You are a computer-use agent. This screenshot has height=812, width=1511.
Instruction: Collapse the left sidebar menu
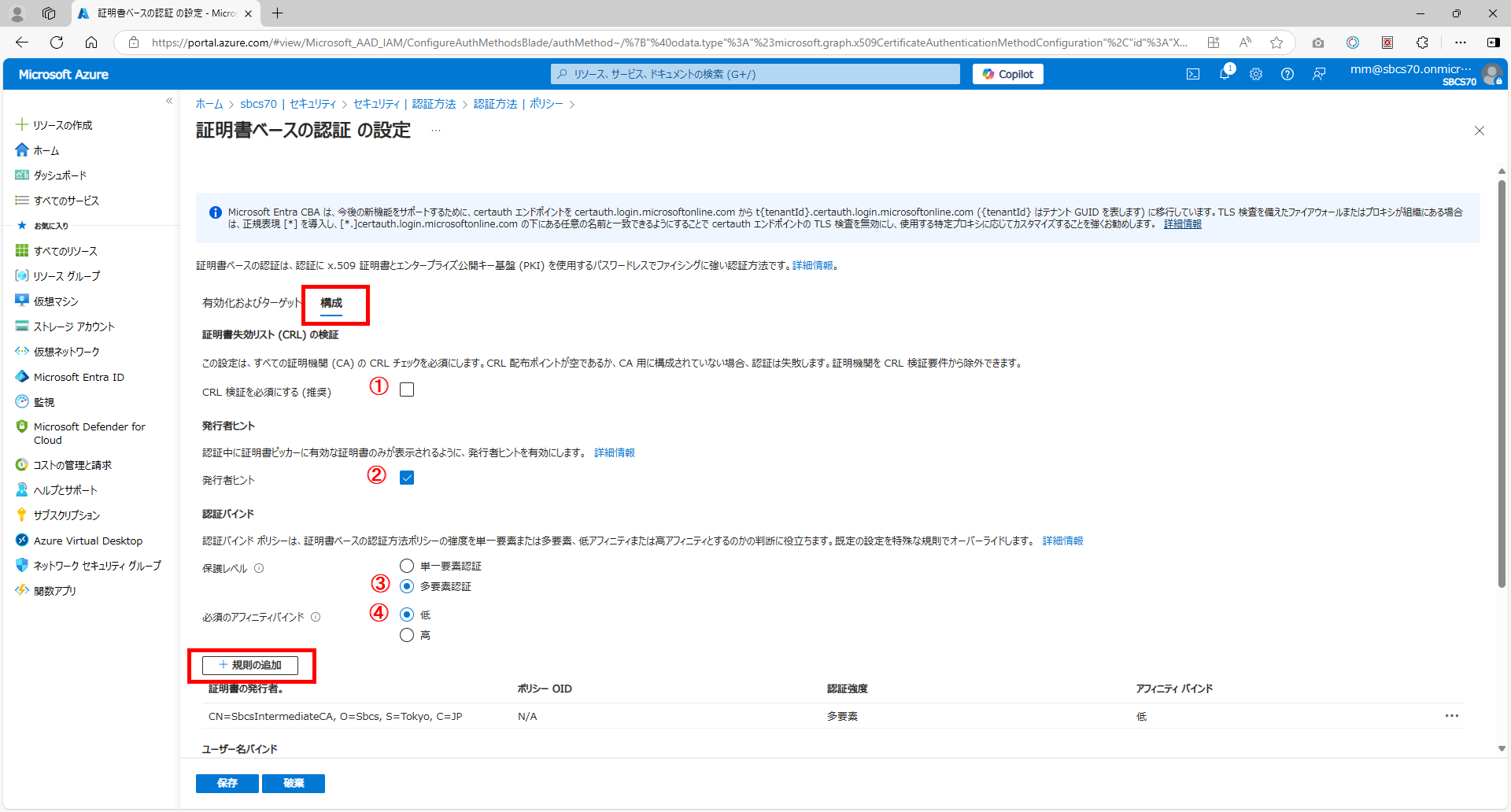(x=169, y=101)
